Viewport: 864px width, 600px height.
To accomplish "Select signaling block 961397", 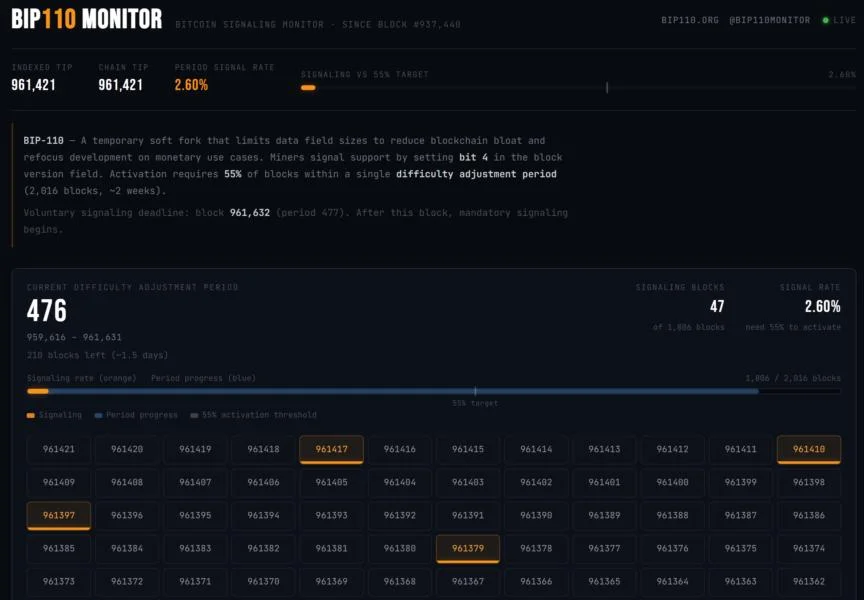I will (58, 516).
